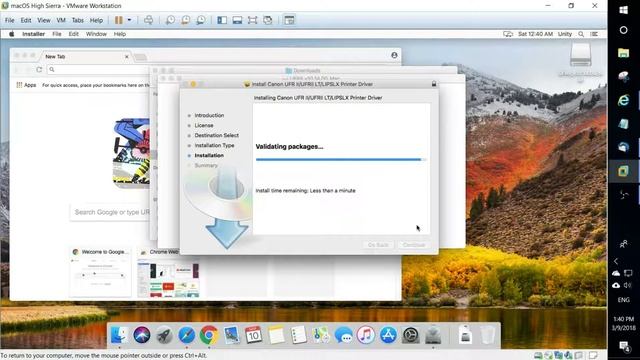Open iTunes from the Dock

click(366, 336)
